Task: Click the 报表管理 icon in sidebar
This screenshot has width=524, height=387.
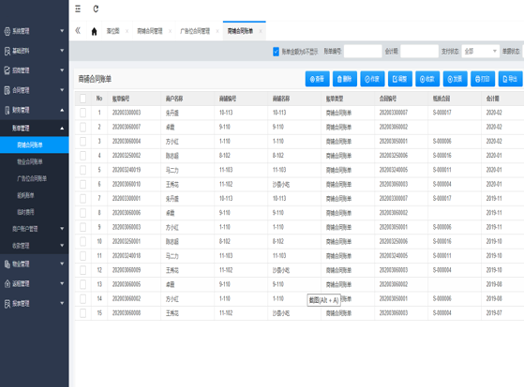Action: tap(7, 303)
